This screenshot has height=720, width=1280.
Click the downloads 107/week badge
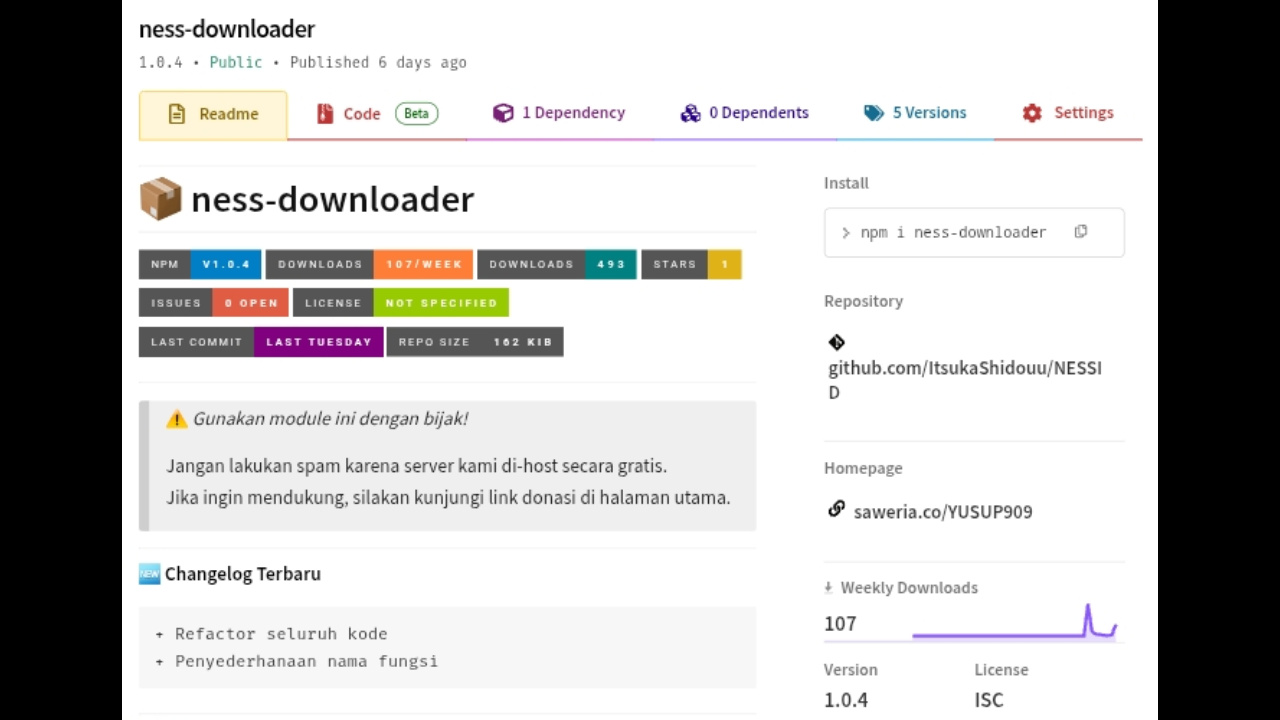point(369,264)
